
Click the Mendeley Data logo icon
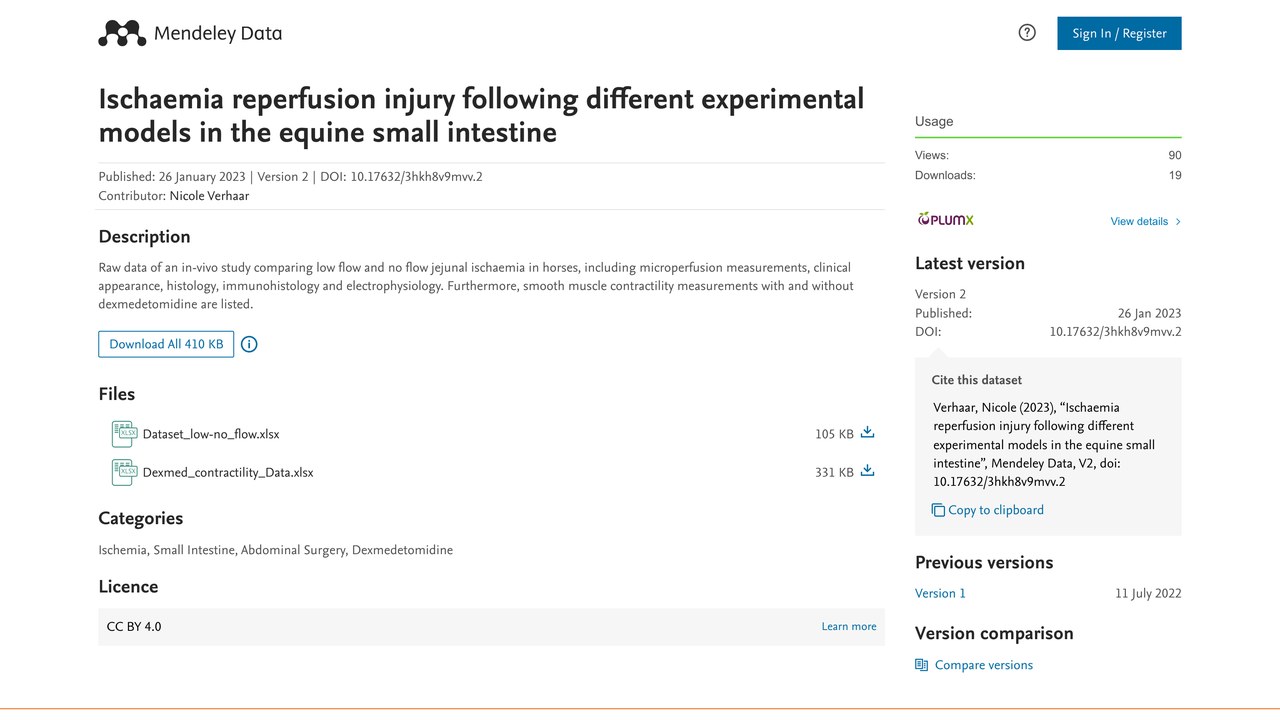pyautogui.click(x=122, y=33)
